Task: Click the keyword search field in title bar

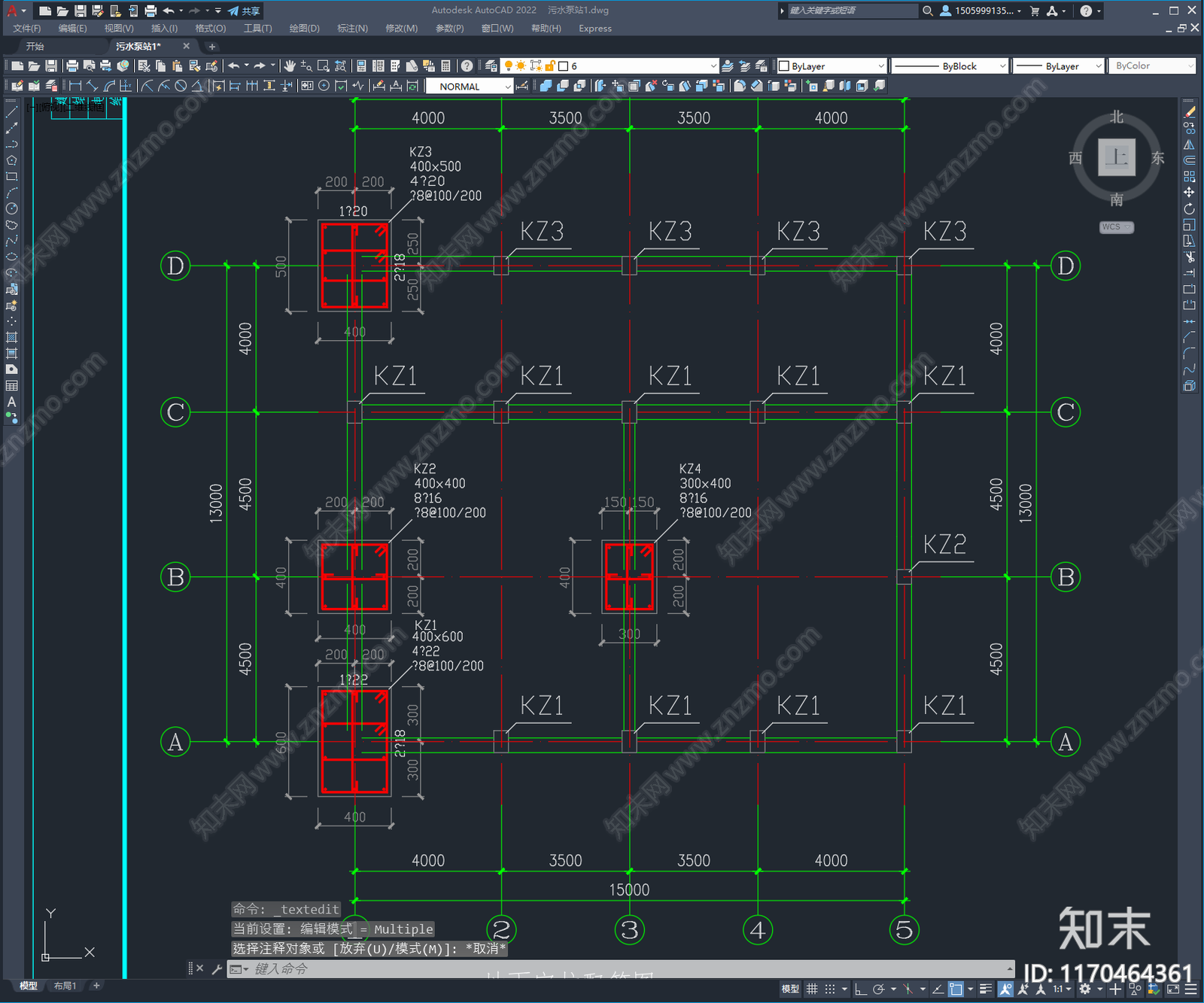Action: click(x=852, y=11)
